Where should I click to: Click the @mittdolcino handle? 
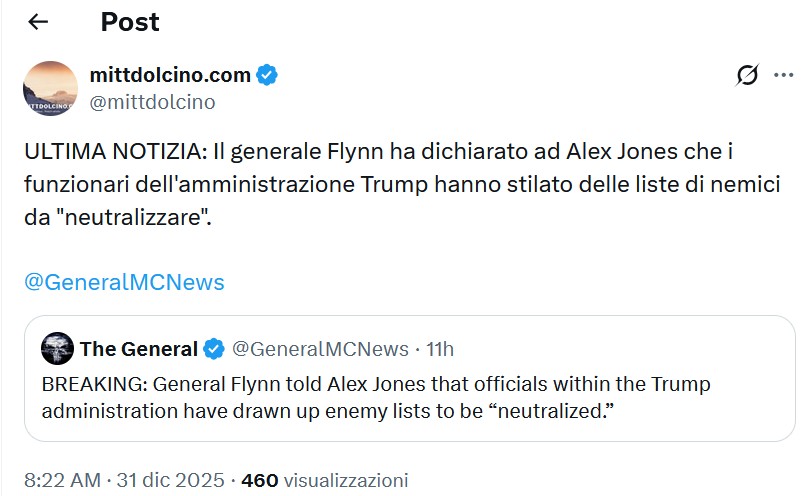(x=152, y=102)
